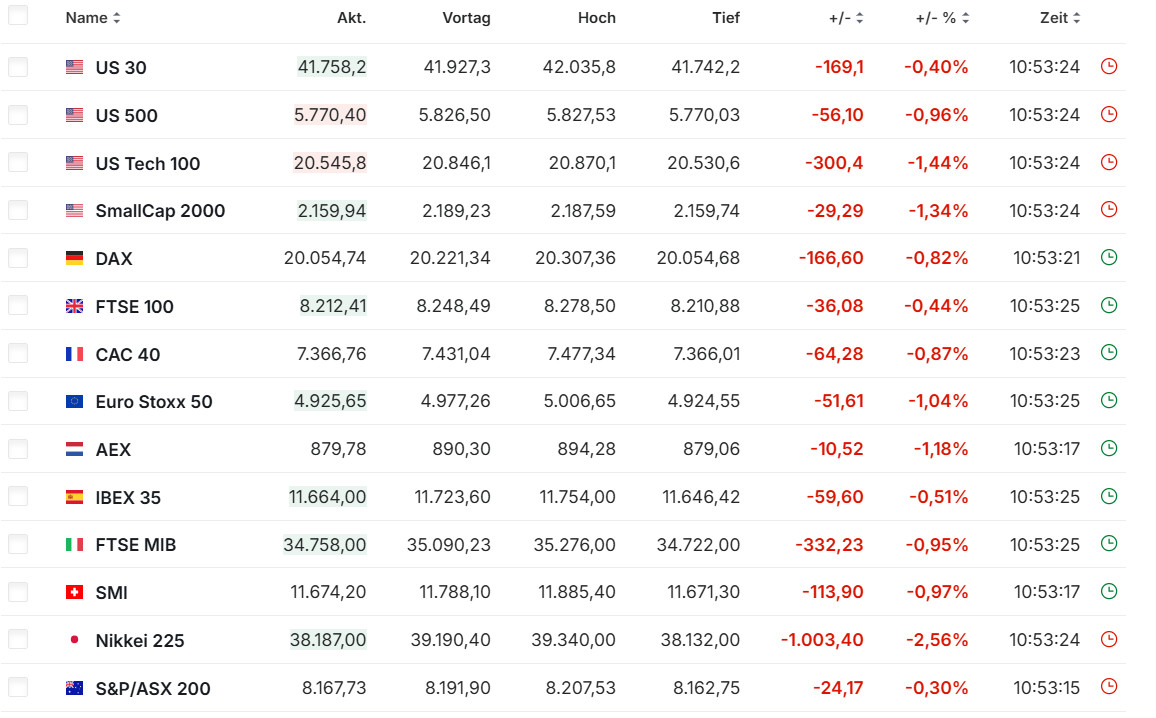1156x718 pixels.
Task: Click the green clock icon for FTSE MIB
Action: (1108, 544)
